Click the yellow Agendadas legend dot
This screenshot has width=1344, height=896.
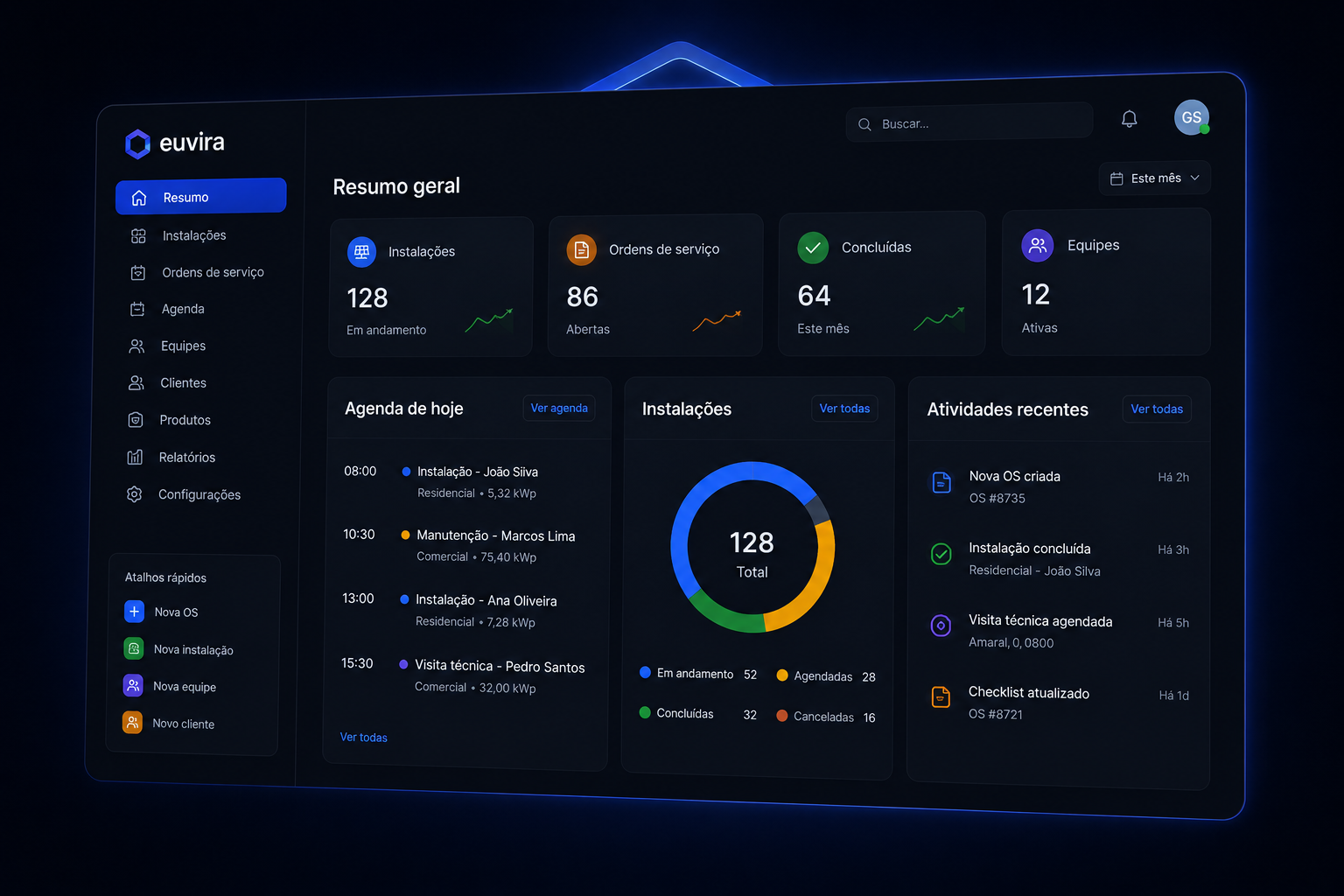tap(782, 675)
